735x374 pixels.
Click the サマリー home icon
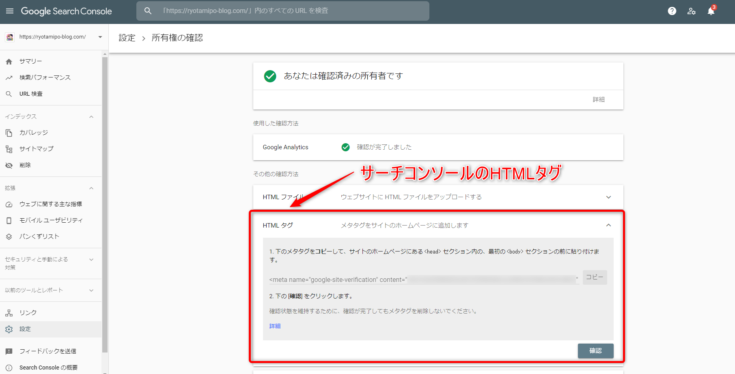tap(9, 61)
